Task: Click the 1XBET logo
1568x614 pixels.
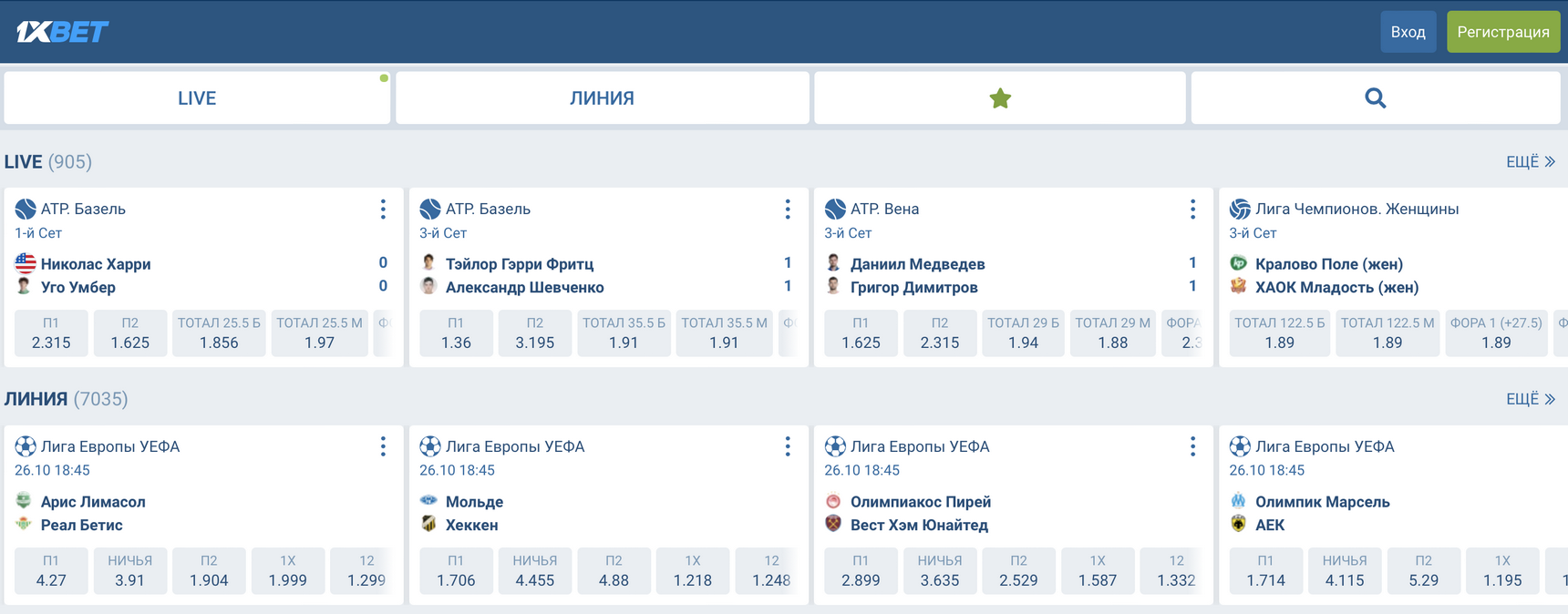Action: pyautogui.click(x=62, y=30)
